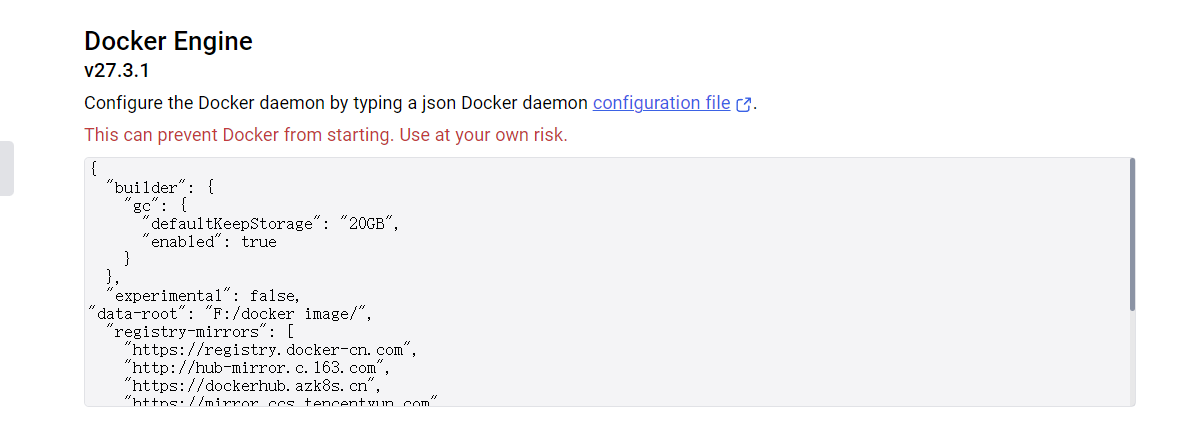Screen dimensions: 1195x434
Task: Click the gray panel handle on left edge
Action: 6,168
